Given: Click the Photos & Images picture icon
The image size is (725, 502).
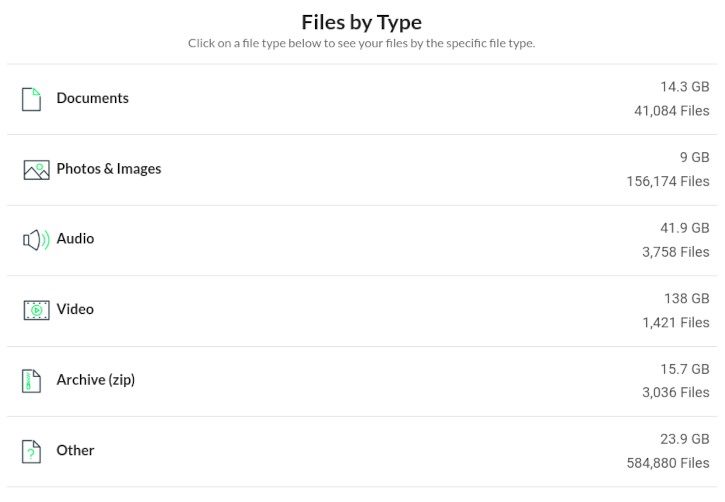Looking at the screenshot, I should [x=36, y=170].
